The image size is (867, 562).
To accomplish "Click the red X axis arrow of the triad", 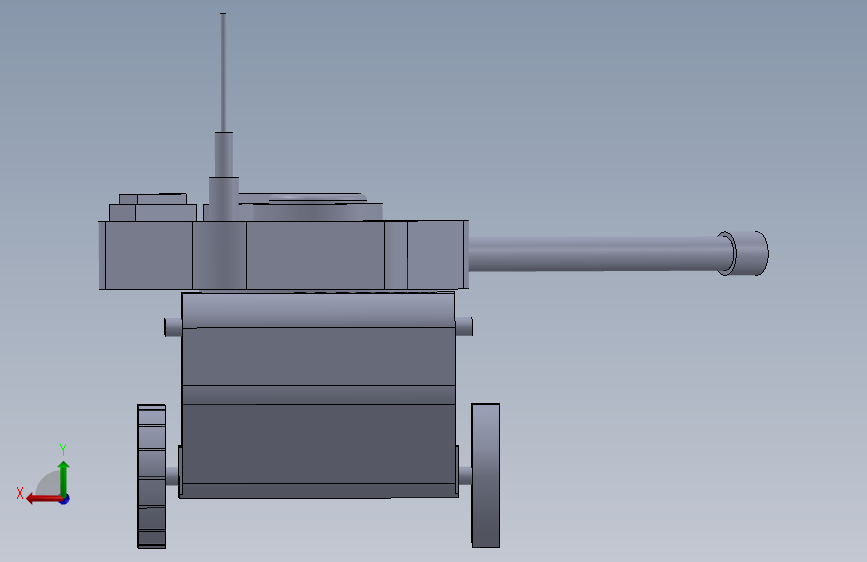I will 43,499.
